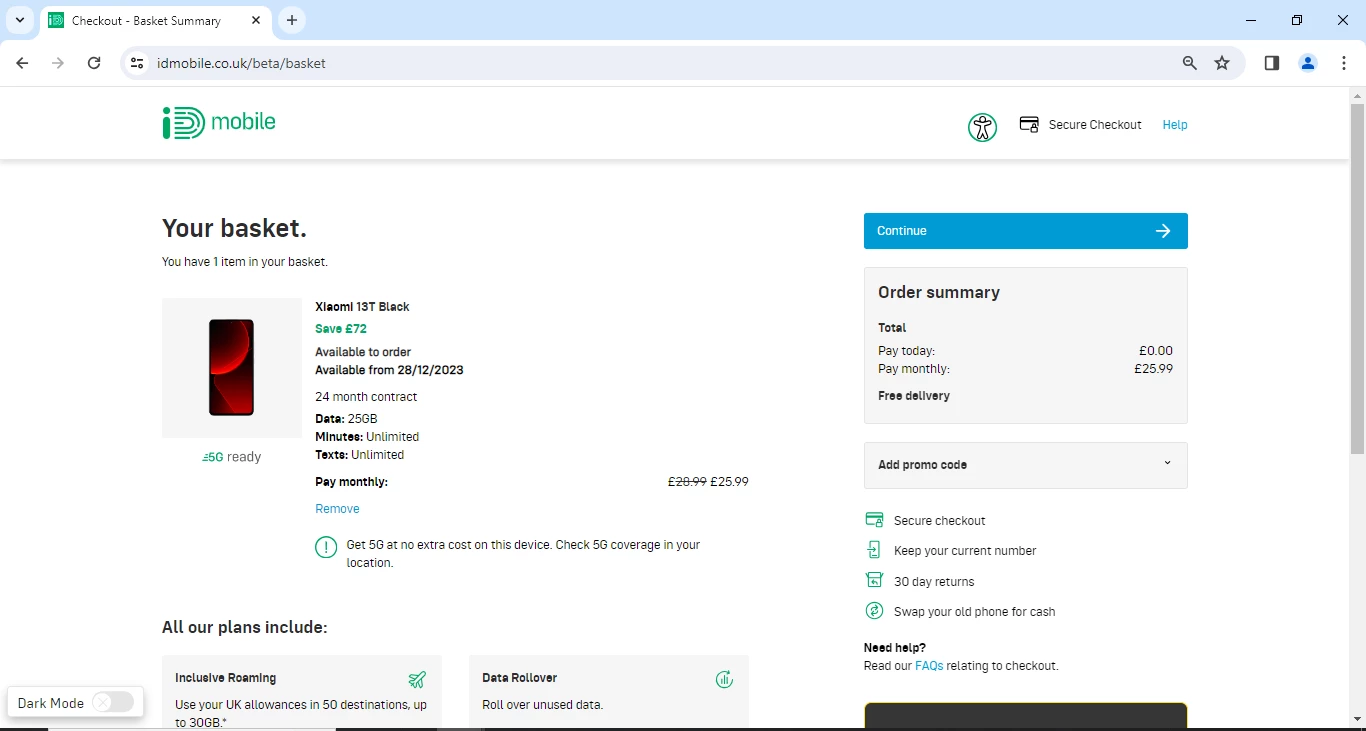Go back to the previous page

(22, 63)
